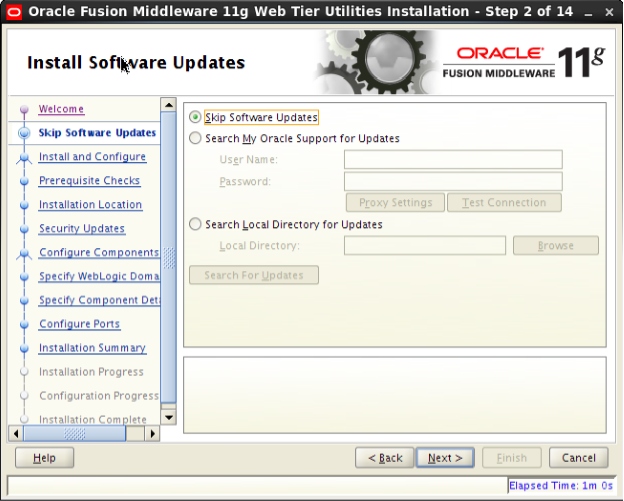Go to previous step with Back
This screenshot has width=624, height=501.
point(385,458)
